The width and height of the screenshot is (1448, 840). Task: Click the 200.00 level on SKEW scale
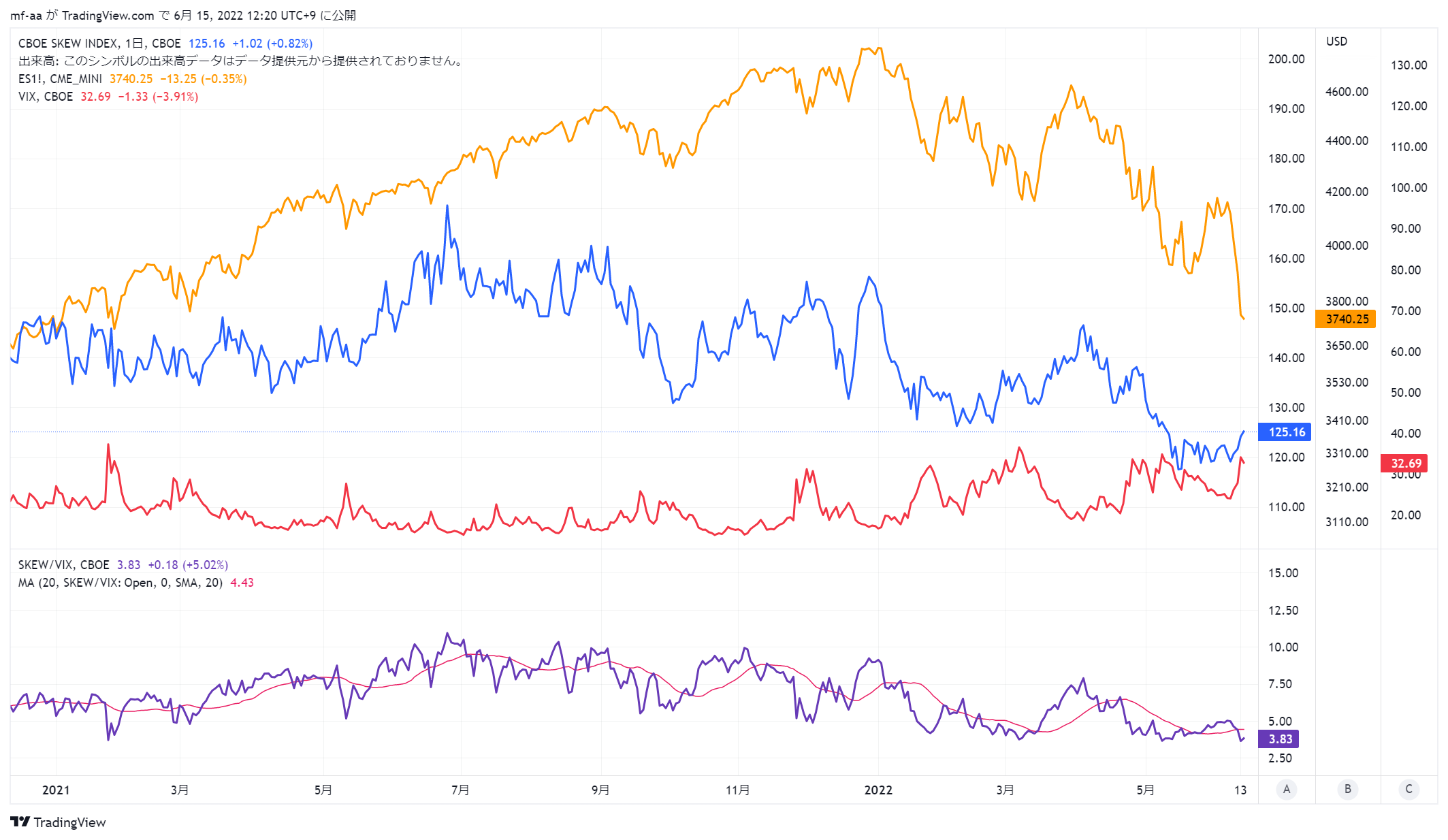coord(1286,59)
